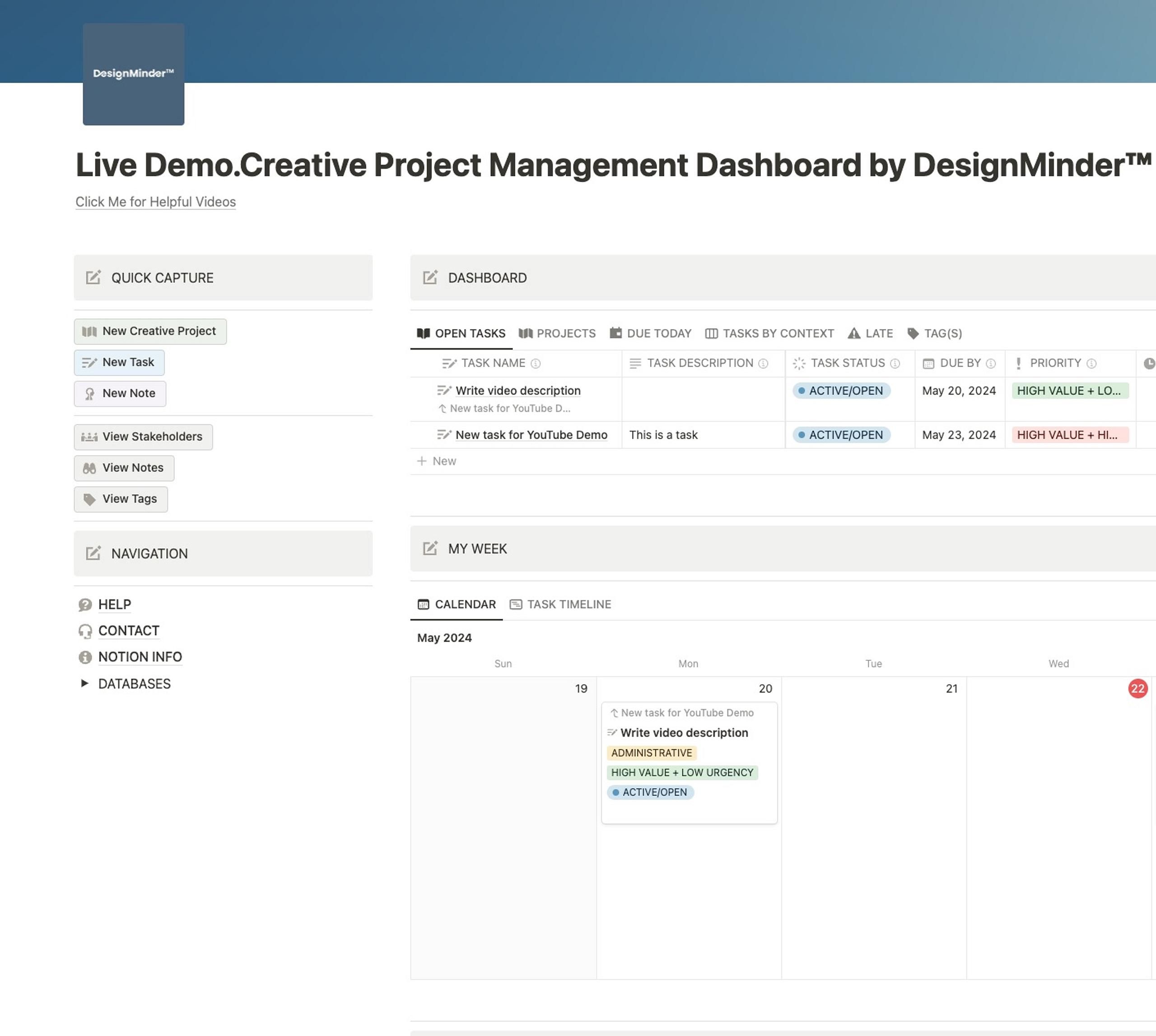Click the pencil icon beside MY WEEK
Viewport: 1156px width, 1036px height.
pyautogui.click(x=430, y=548)
